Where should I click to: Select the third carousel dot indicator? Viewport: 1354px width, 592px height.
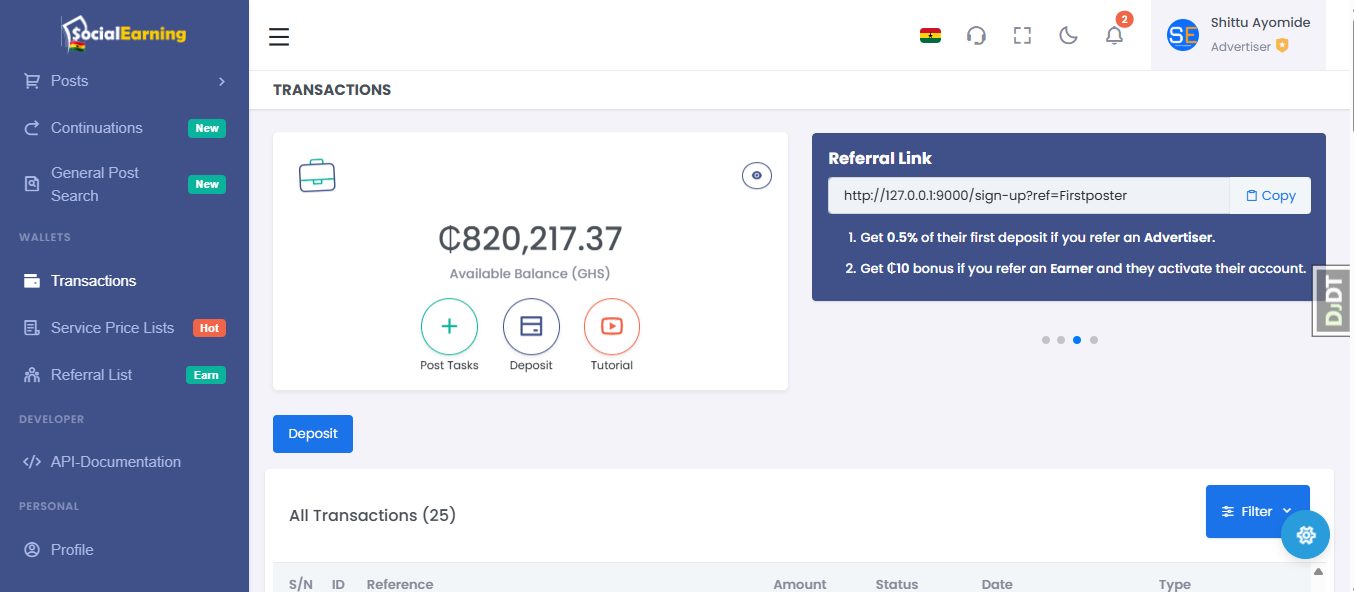pyautogui.click(x=1077, y=340)
